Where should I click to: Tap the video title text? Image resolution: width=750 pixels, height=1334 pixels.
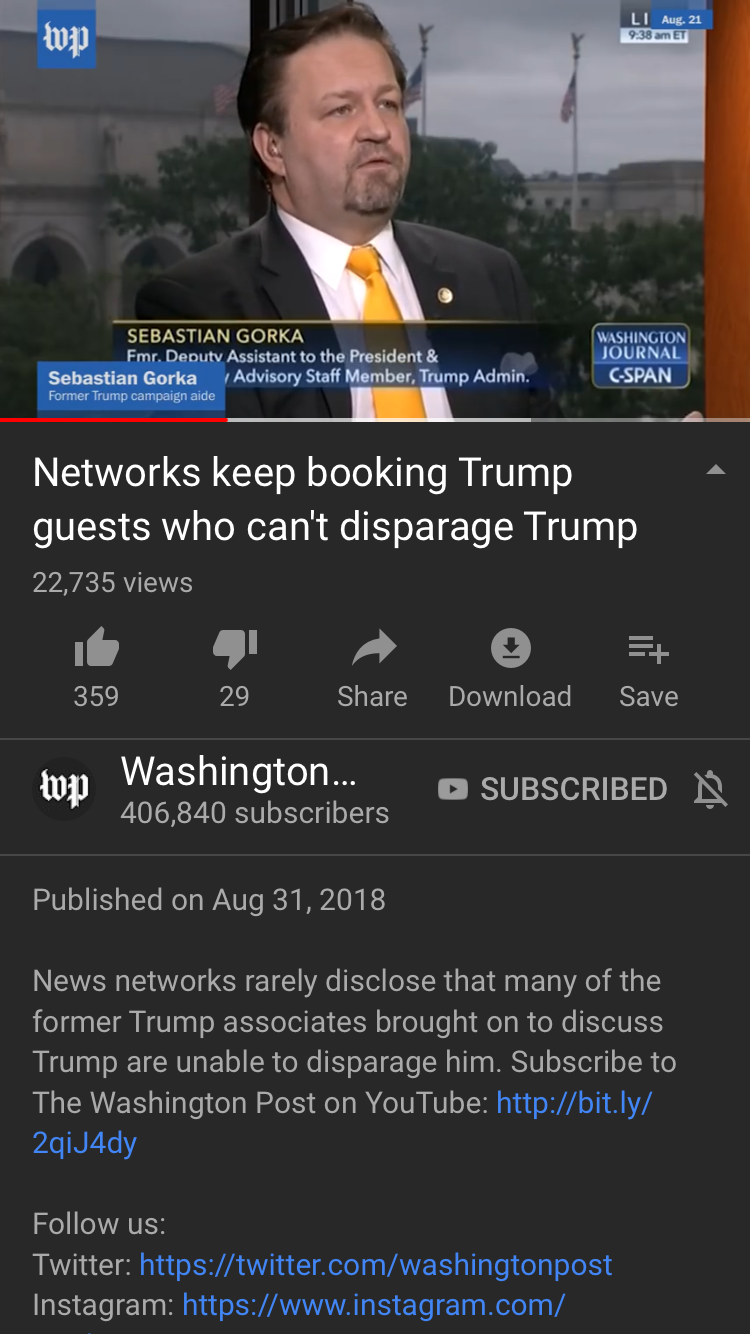(335, 499)
